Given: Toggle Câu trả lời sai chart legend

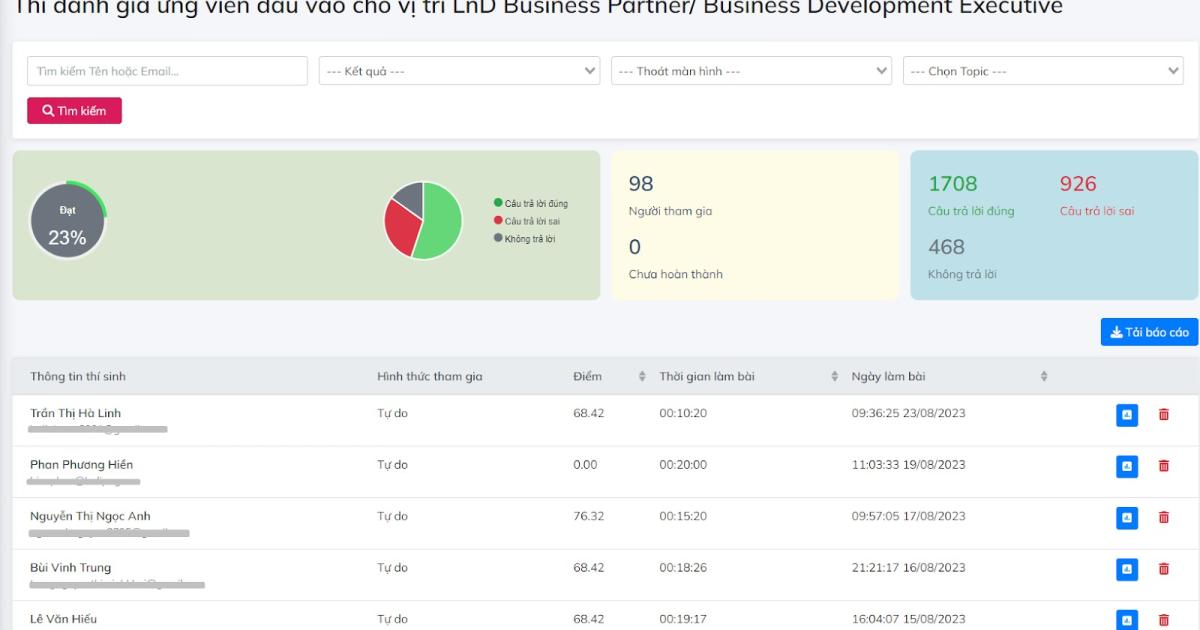Looking at the screenshot, I should (527, 221).
